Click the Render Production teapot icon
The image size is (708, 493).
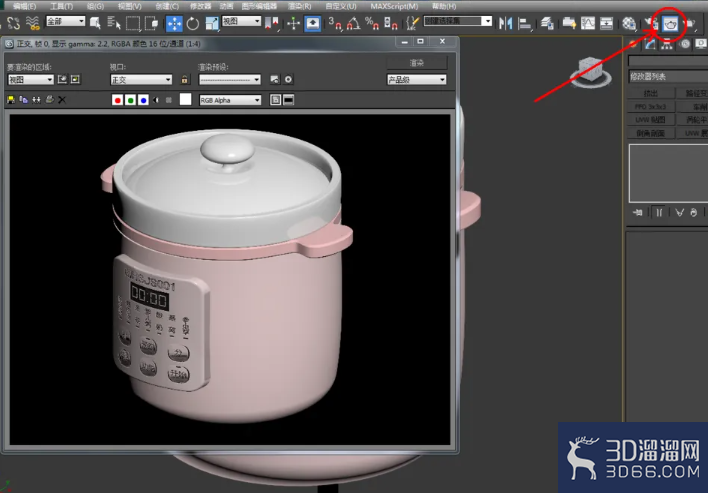689,23
